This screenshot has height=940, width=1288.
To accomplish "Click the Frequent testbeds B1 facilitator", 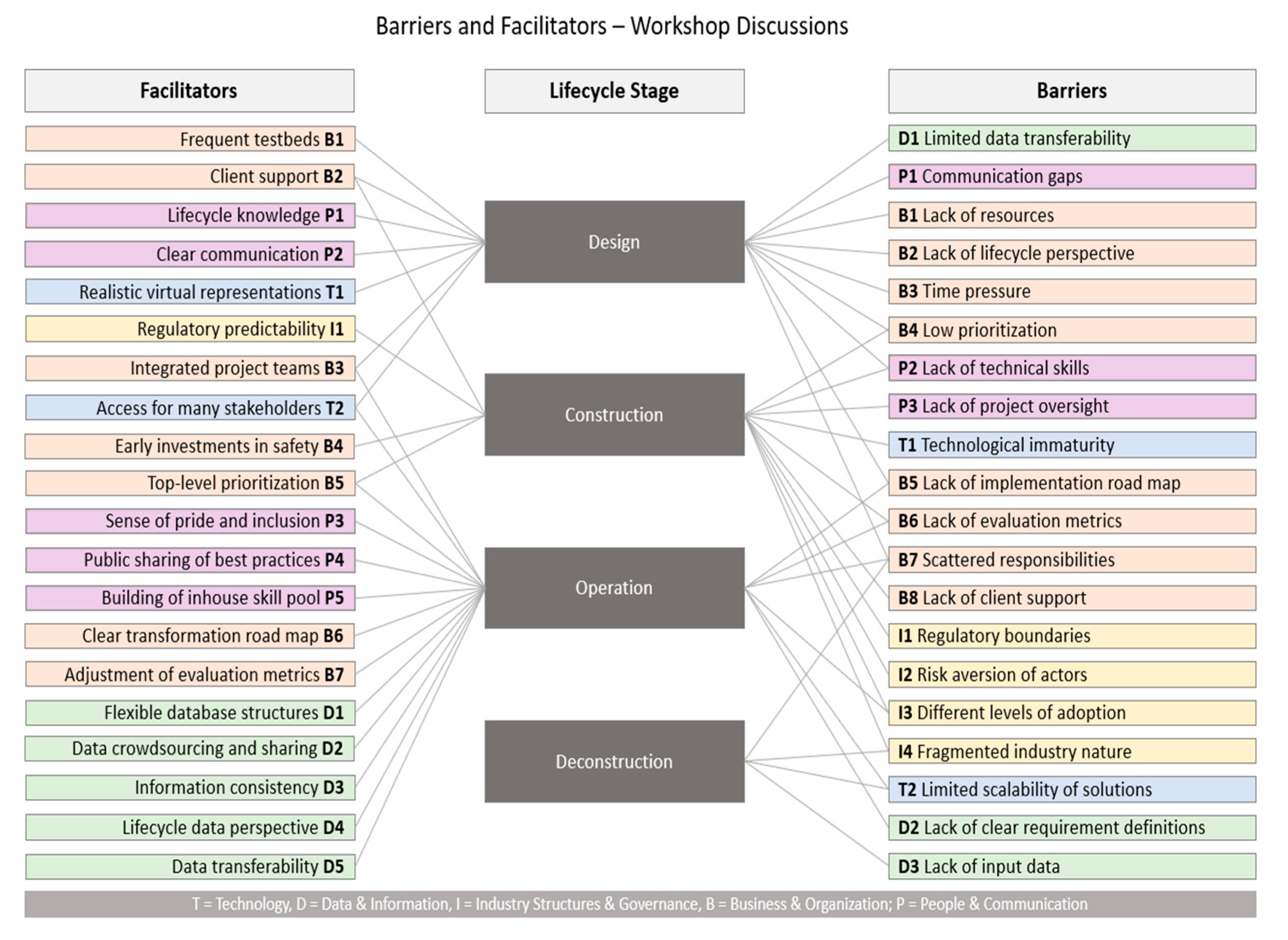I will (x=190, y=140).
